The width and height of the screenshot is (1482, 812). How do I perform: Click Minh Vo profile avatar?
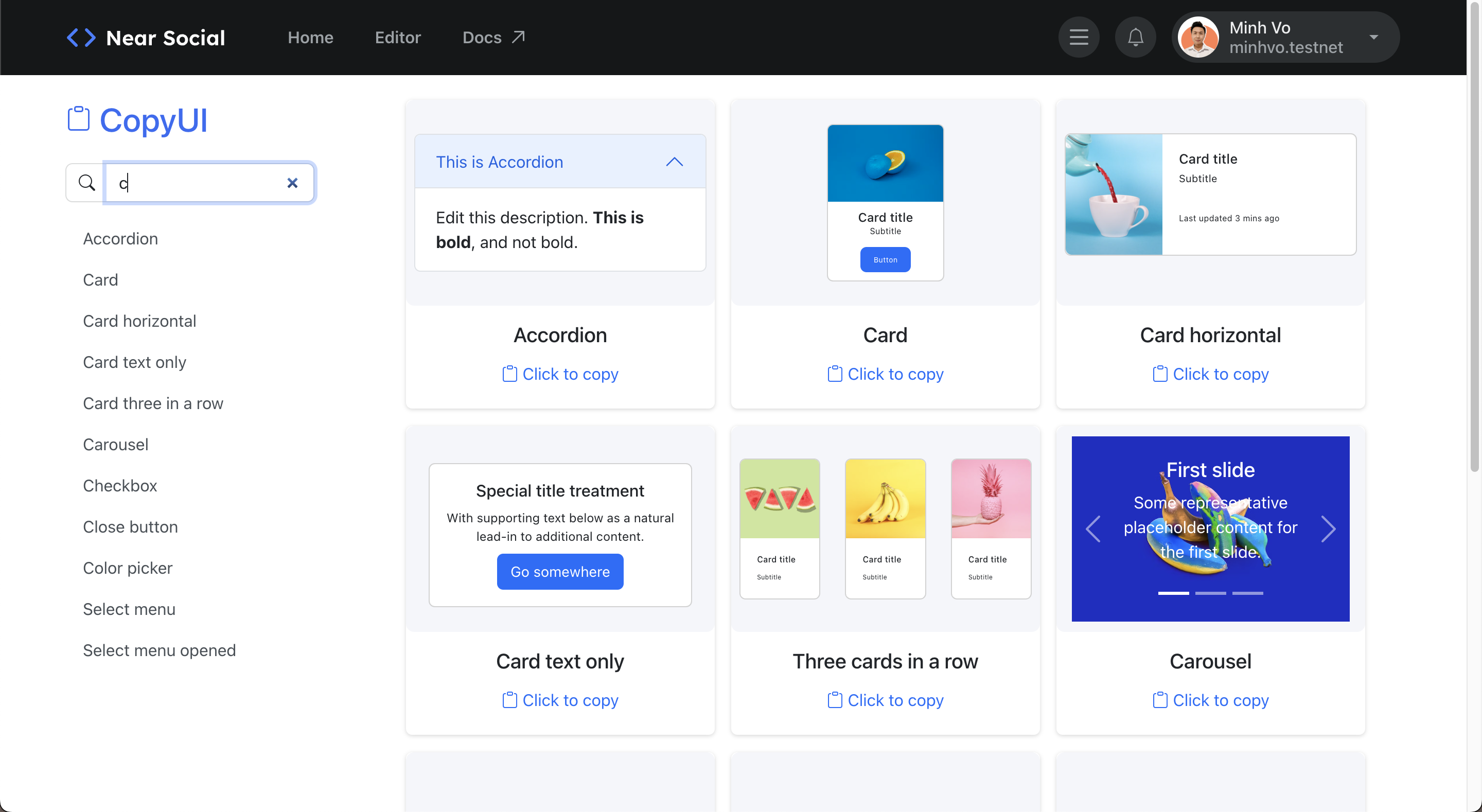click(1198, 38)
